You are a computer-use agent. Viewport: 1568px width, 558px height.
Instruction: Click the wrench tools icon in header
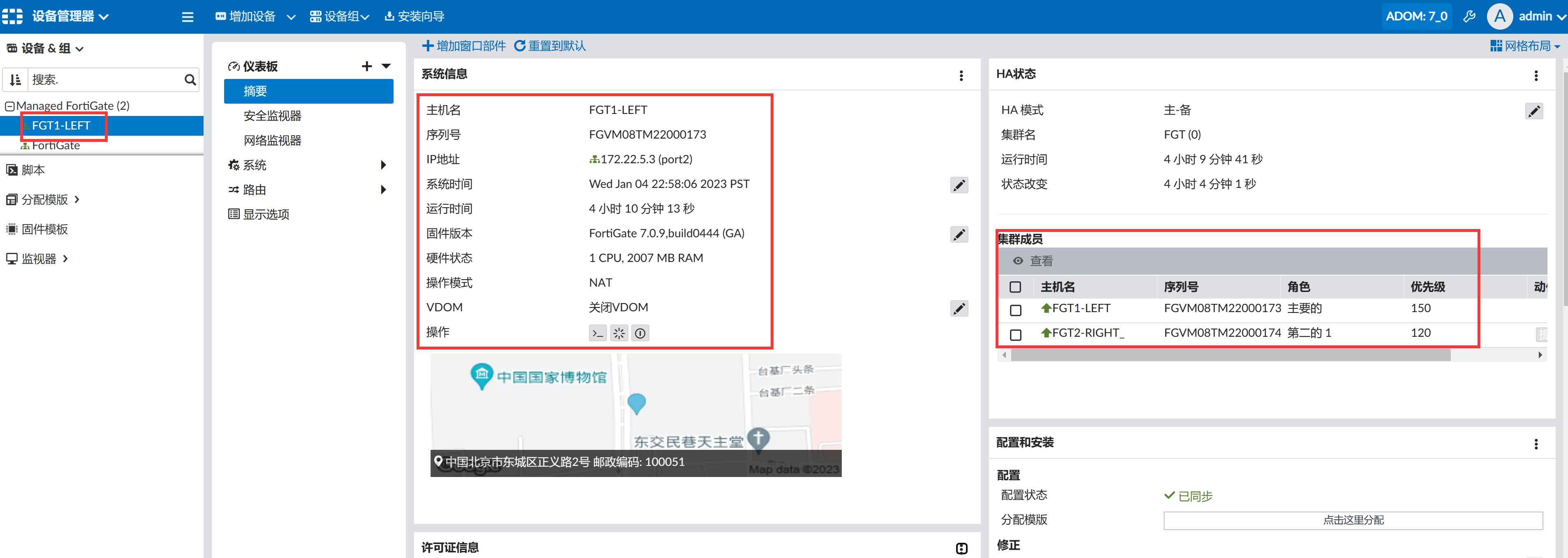point(1469,16)
